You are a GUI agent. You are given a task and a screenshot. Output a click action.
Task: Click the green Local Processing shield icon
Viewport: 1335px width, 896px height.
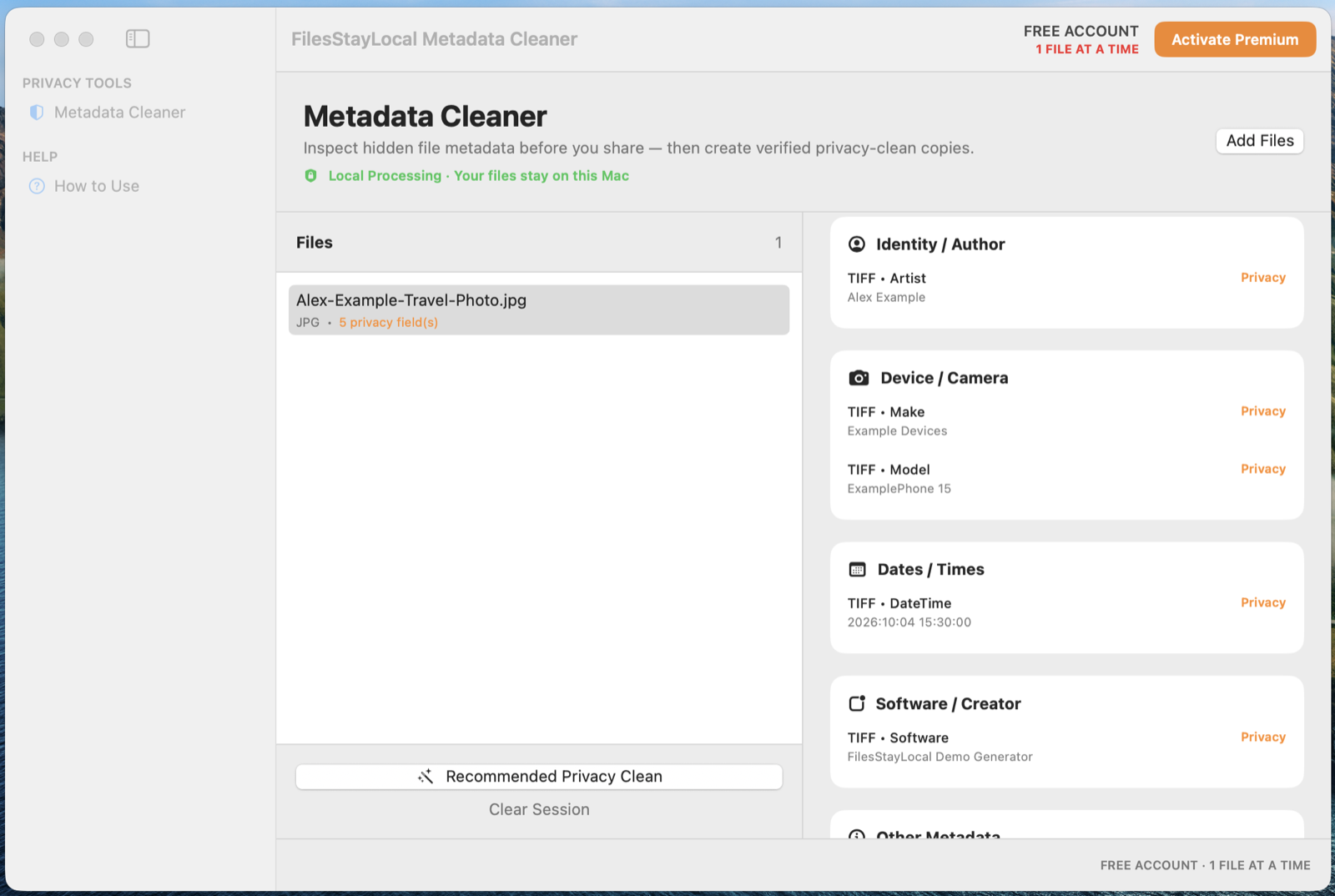click(311, 175)
